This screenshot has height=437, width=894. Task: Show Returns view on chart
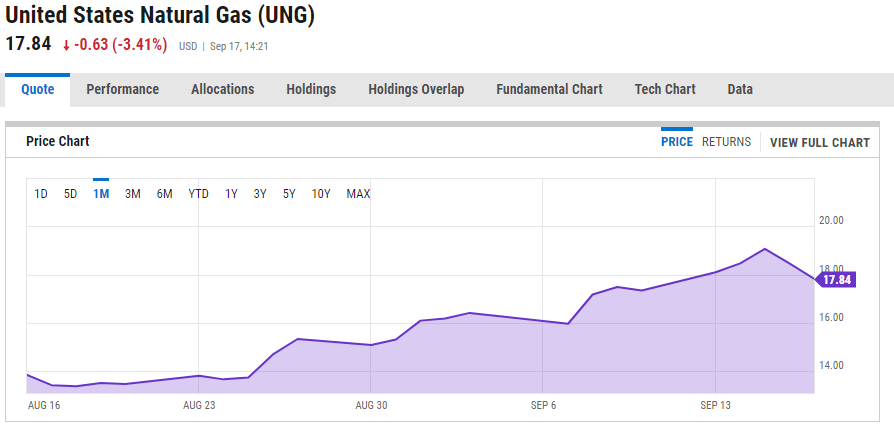point(726,142)
